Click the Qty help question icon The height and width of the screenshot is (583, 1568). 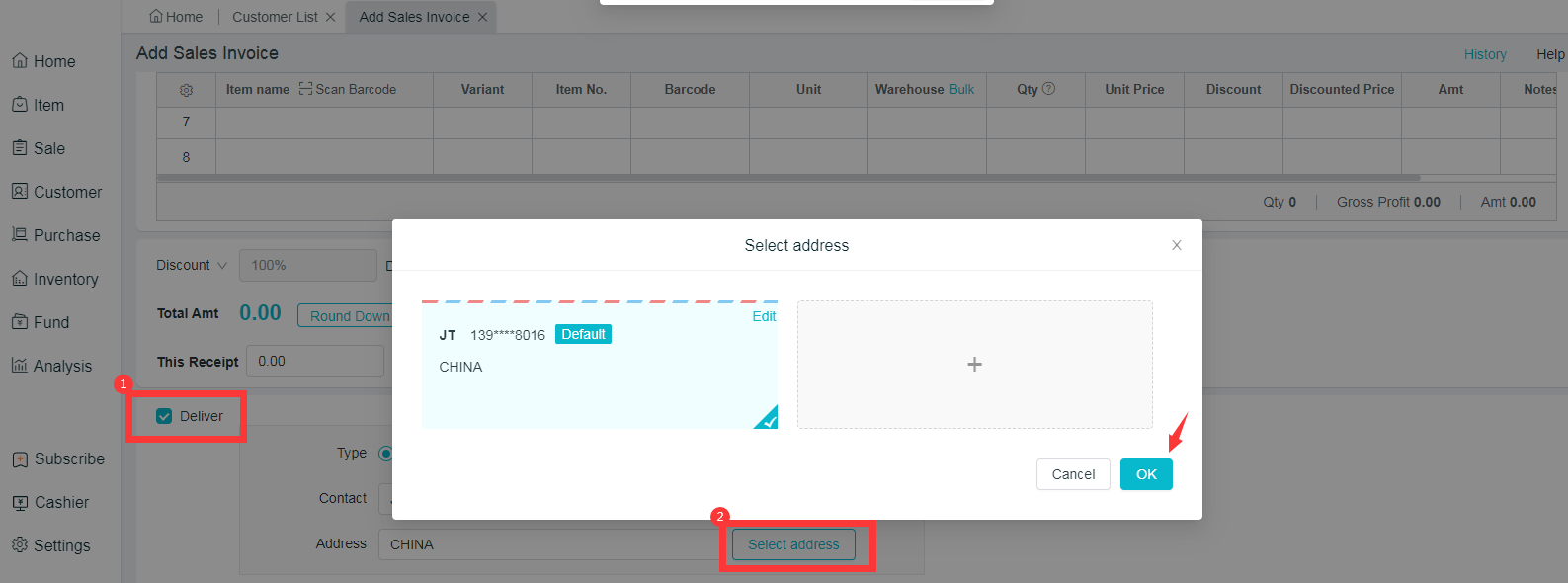tap(1049, 89)
